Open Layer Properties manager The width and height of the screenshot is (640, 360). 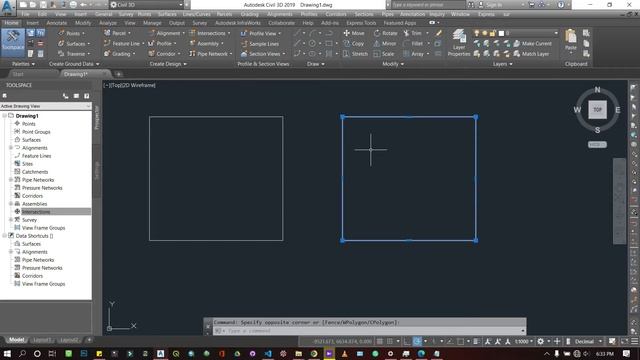[x=459, y=42]
